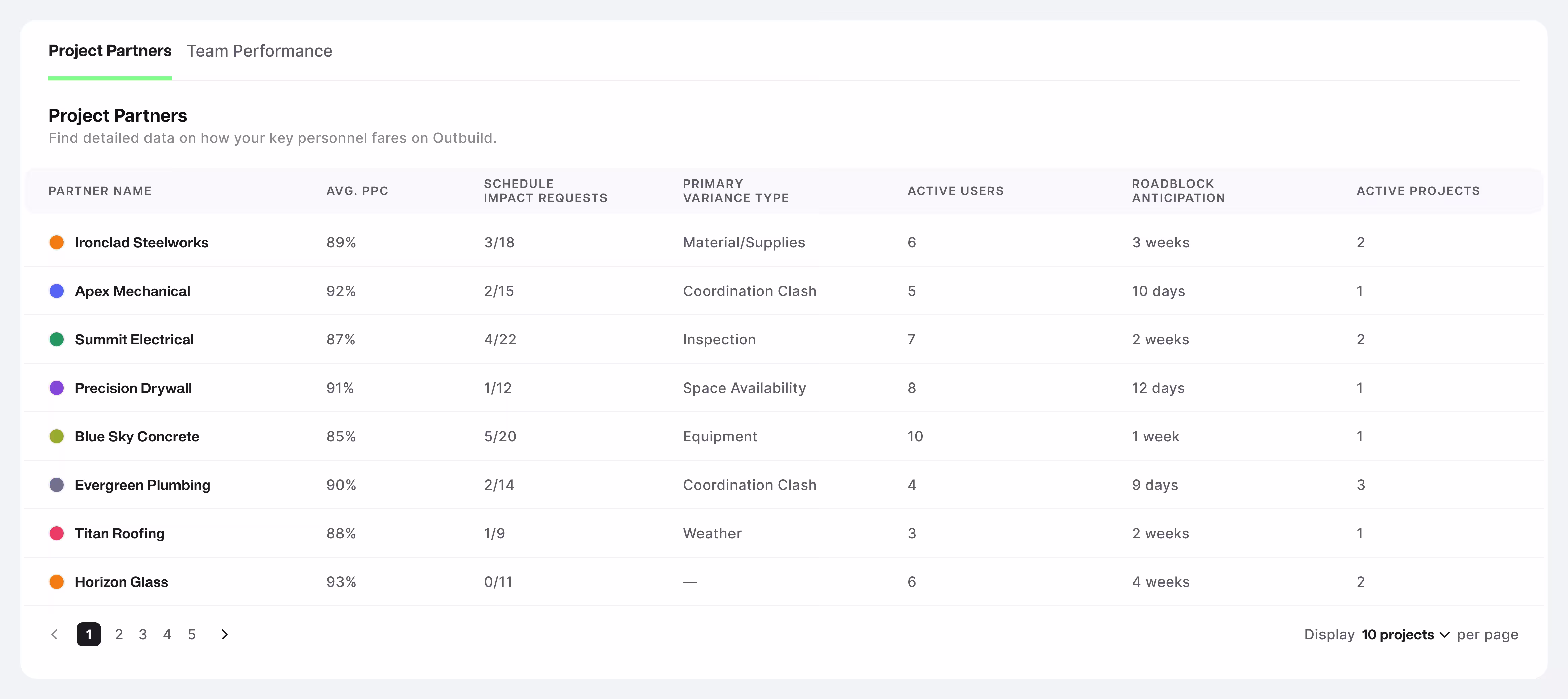Click the green dot beside Summit Electrical
Screen dimensions: 1568x699
pyautogui.click(x=57, y=339)
